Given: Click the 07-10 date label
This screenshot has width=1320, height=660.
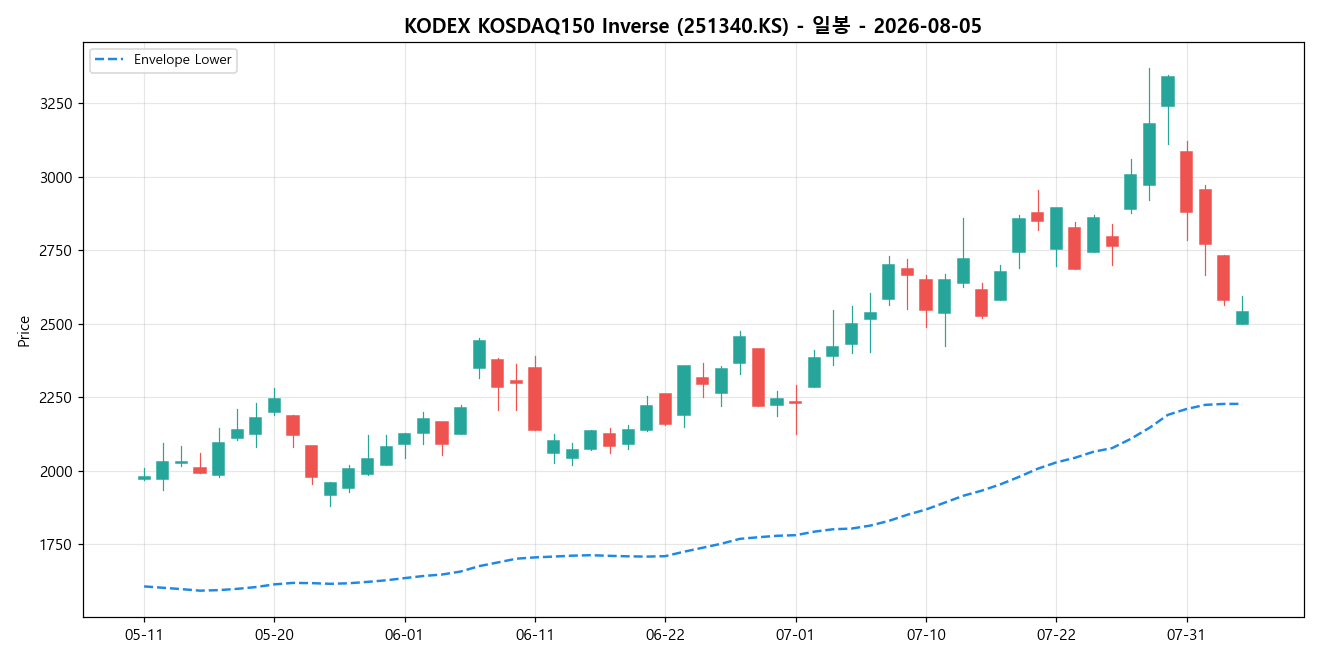Looking at the screenshot, I should (x=926, y=634).
